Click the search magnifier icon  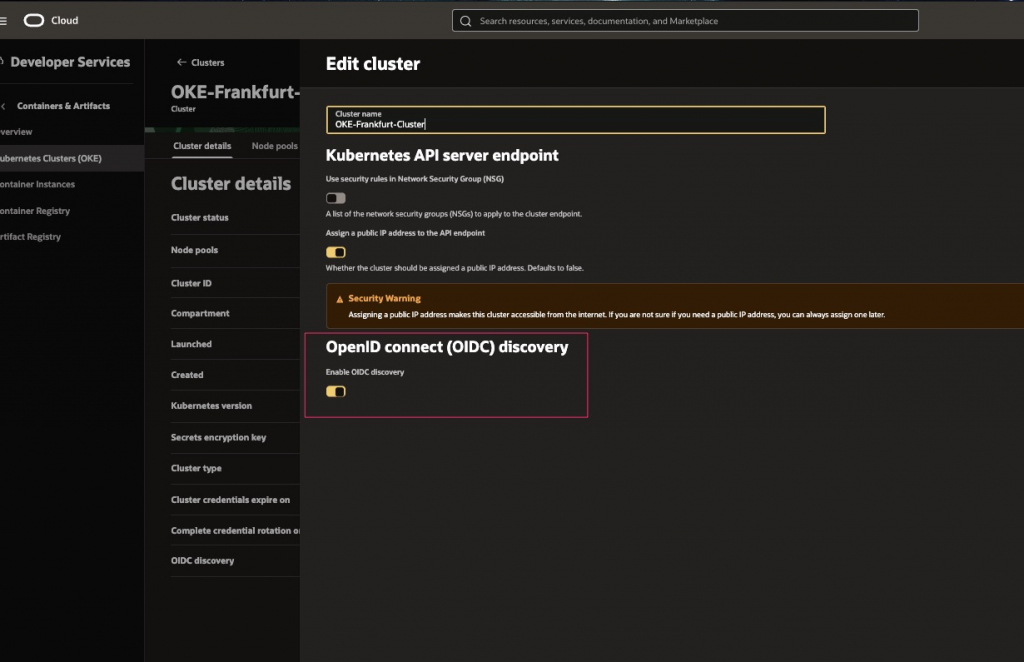click(466, 21)
